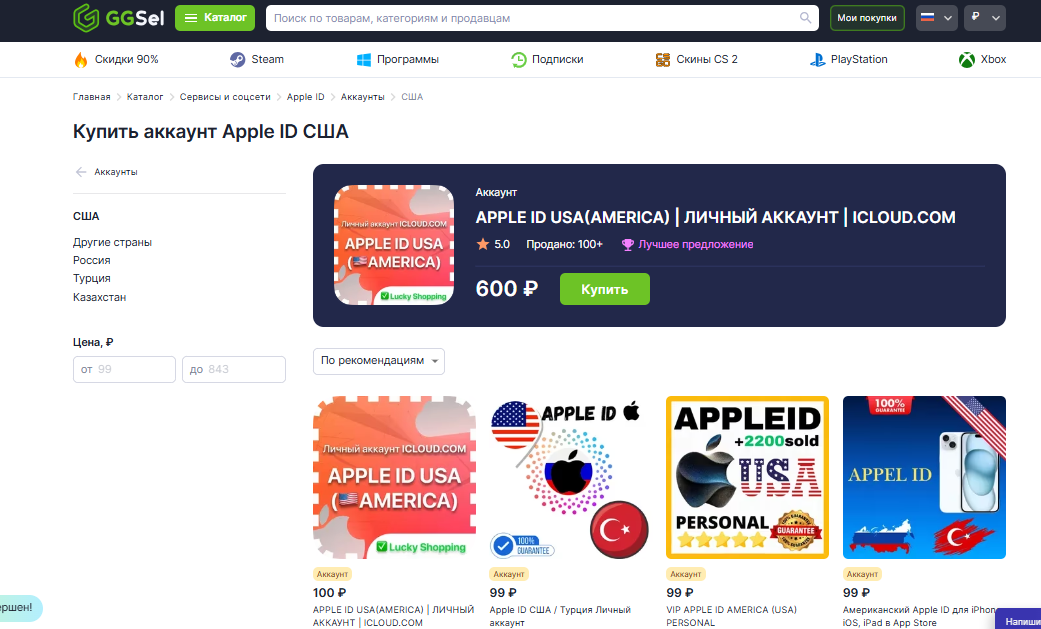Click the clock icon beside Подписки

pyautogui.click(x=519, y=60)
